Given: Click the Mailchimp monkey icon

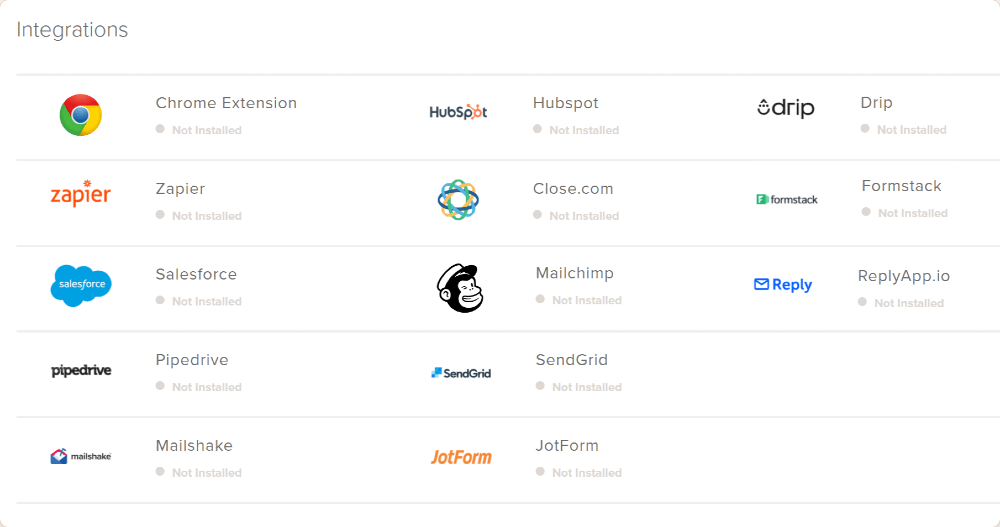Looking at the screenshot, I should click(x=460, y=288).
